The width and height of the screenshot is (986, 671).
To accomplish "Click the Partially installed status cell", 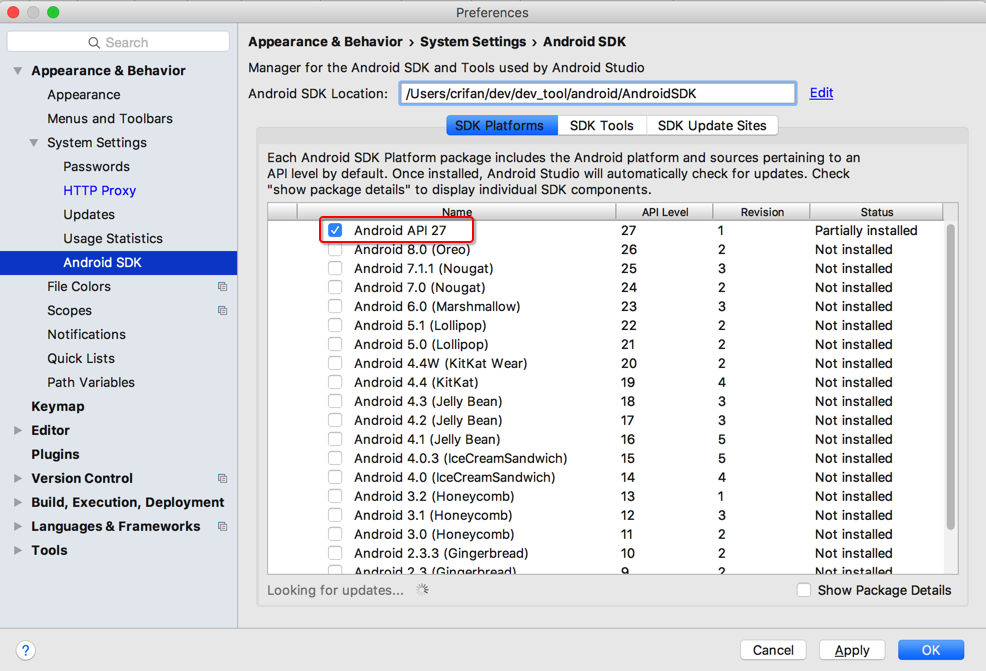I will click(x=866, y=230).
